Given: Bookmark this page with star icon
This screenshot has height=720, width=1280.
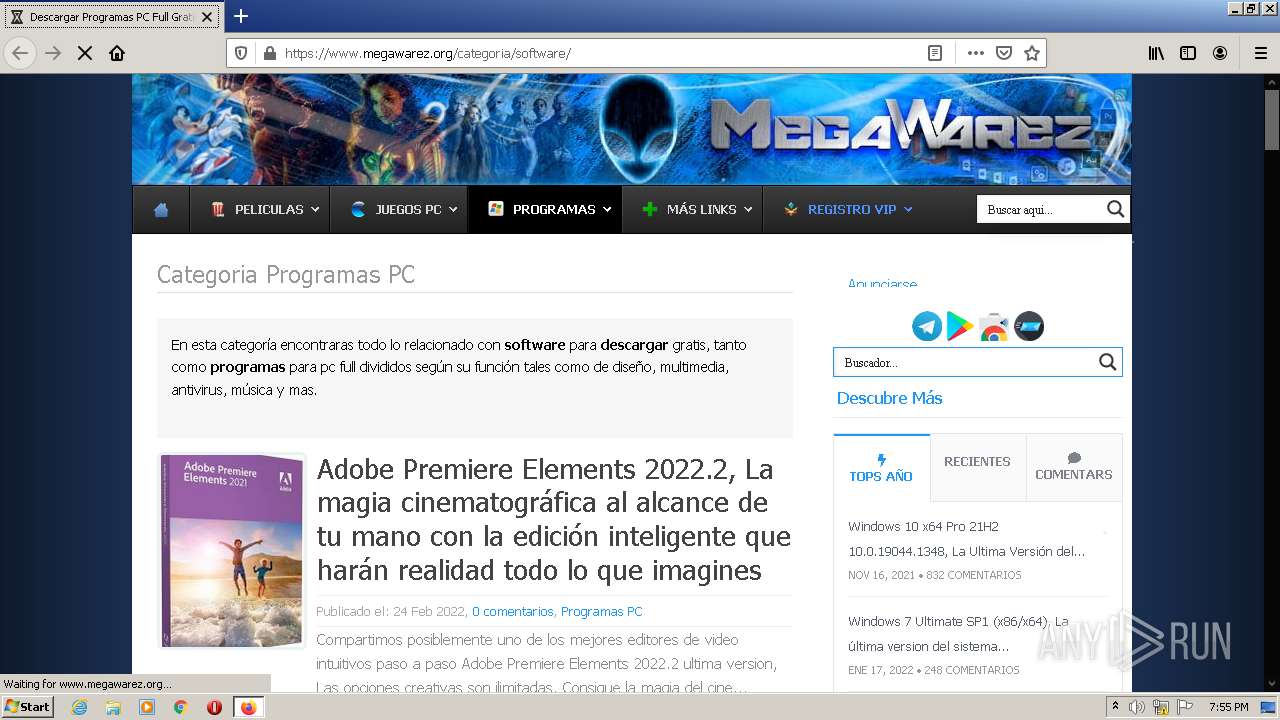Looking at the screenshot, I should click(1032, 53).
